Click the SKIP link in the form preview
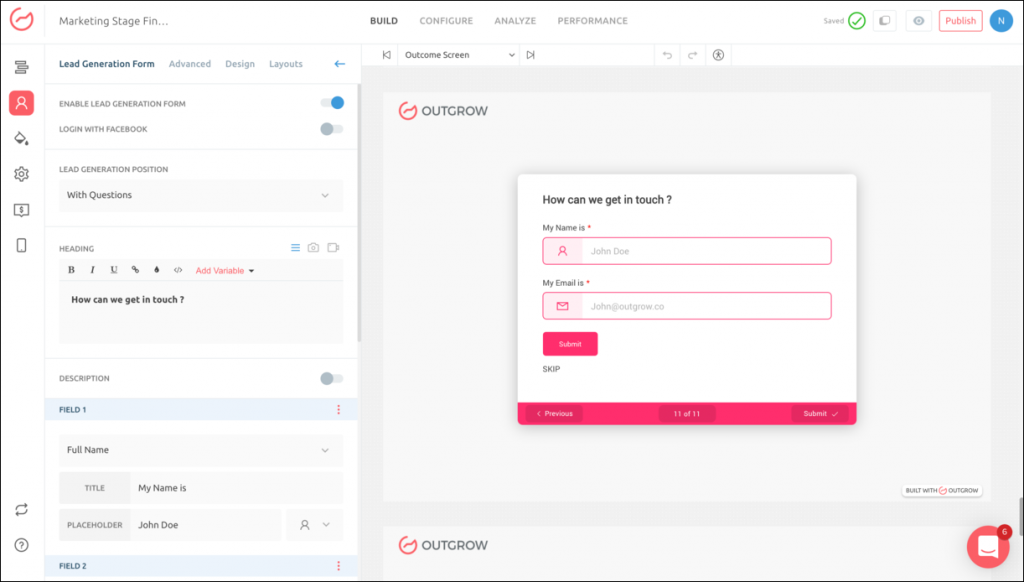The image size is (1024, 582). (x=550, y=370)
